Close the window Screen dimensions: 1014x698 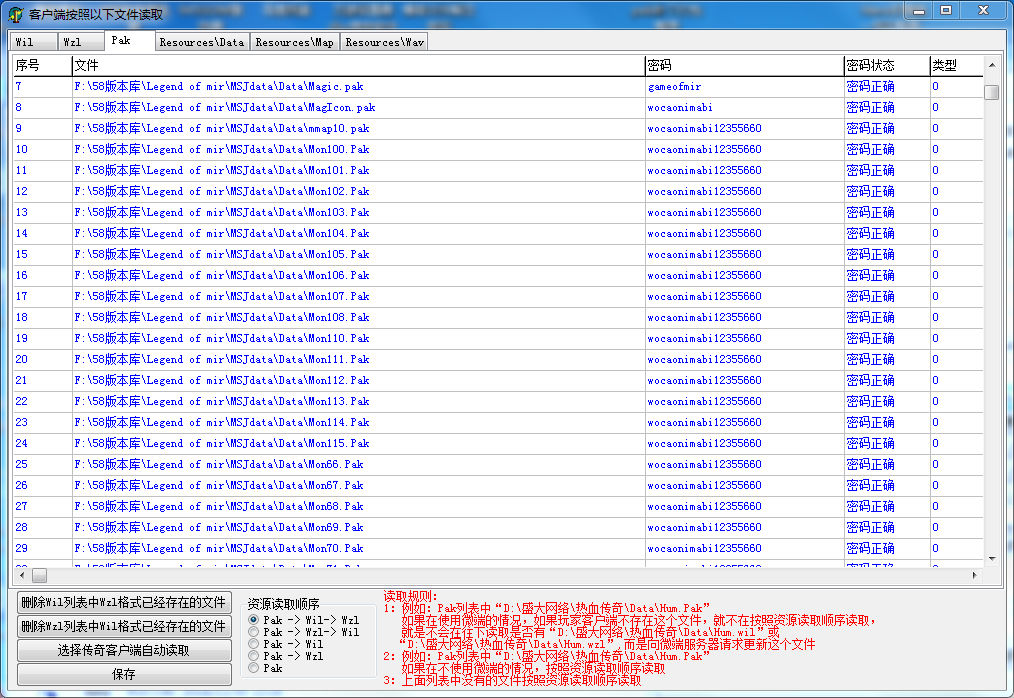pyautogui.click(x=984, y=10)
